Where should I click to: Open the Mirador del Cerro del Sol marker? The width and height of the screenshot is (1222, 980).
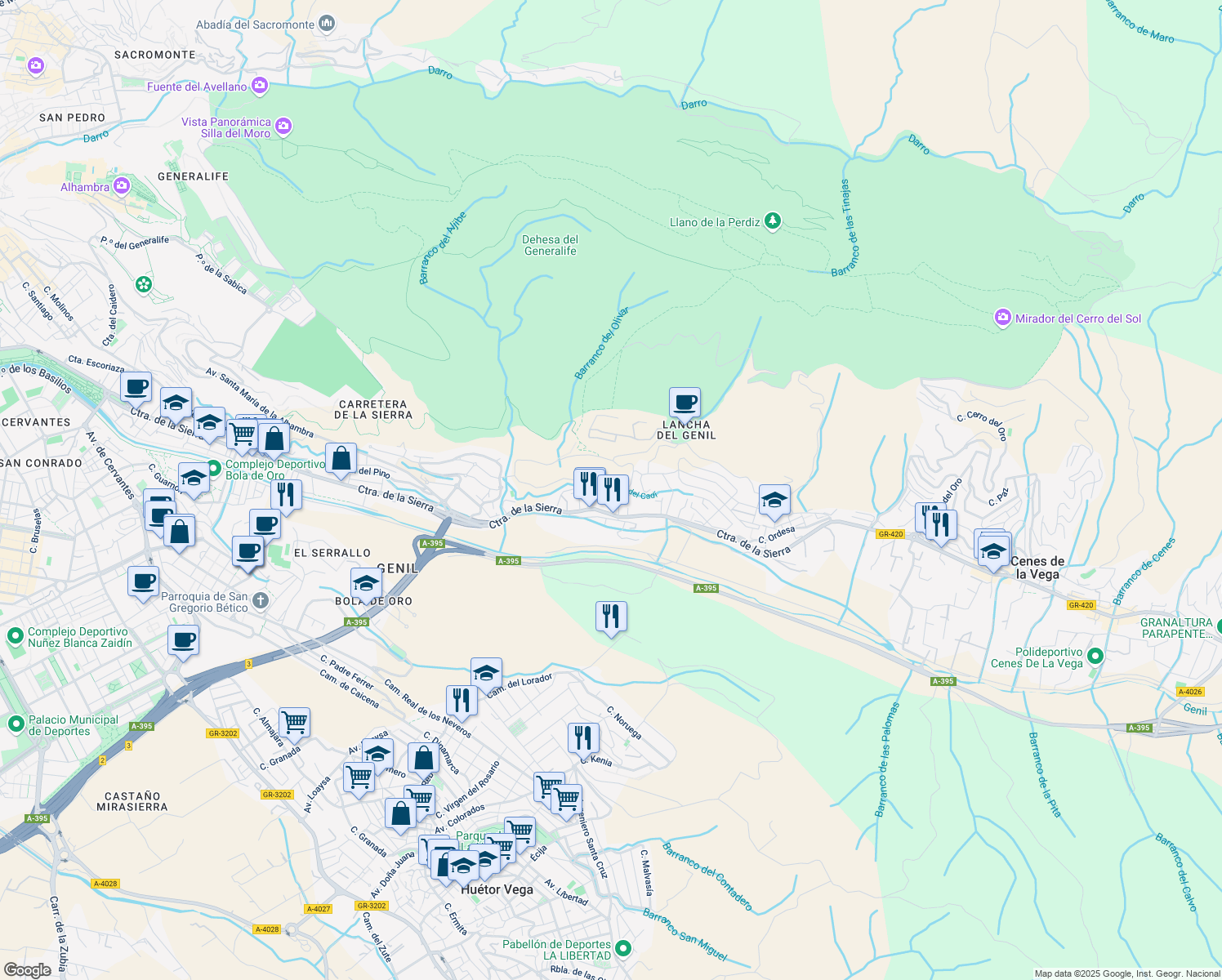[x=1002, y=318]
